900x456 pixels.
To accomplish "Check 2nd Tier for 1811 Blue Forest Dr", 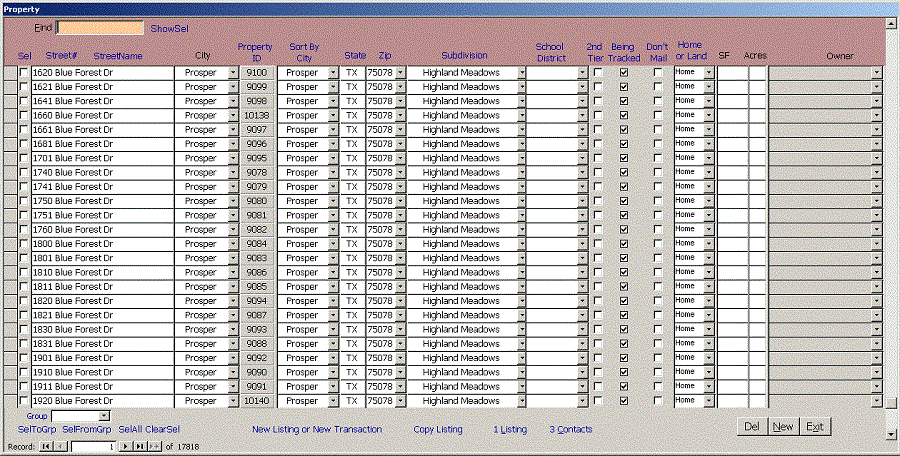I will coord(598,287).
